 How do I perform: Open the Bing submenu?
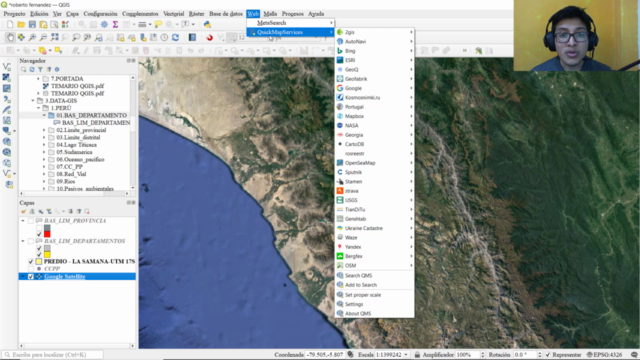[374, 51]
